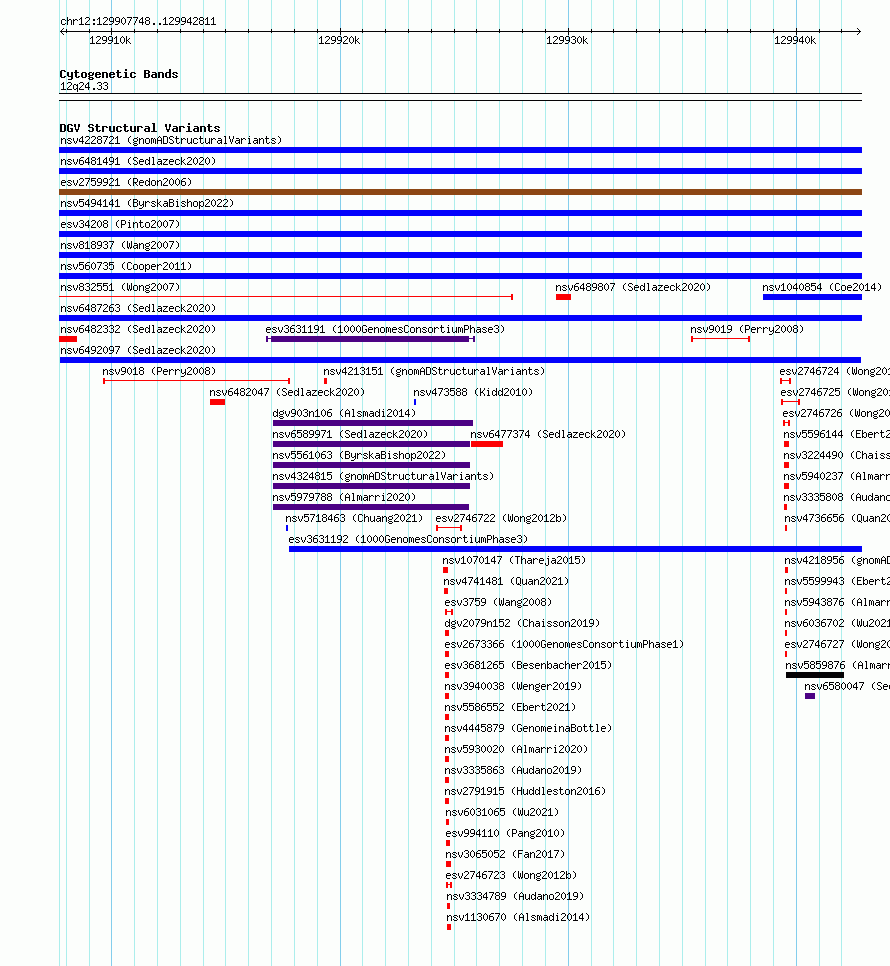Screen dimensions: 890x966
Task: Click the black nsv5859876 variant bar
Action: [815, 675]
